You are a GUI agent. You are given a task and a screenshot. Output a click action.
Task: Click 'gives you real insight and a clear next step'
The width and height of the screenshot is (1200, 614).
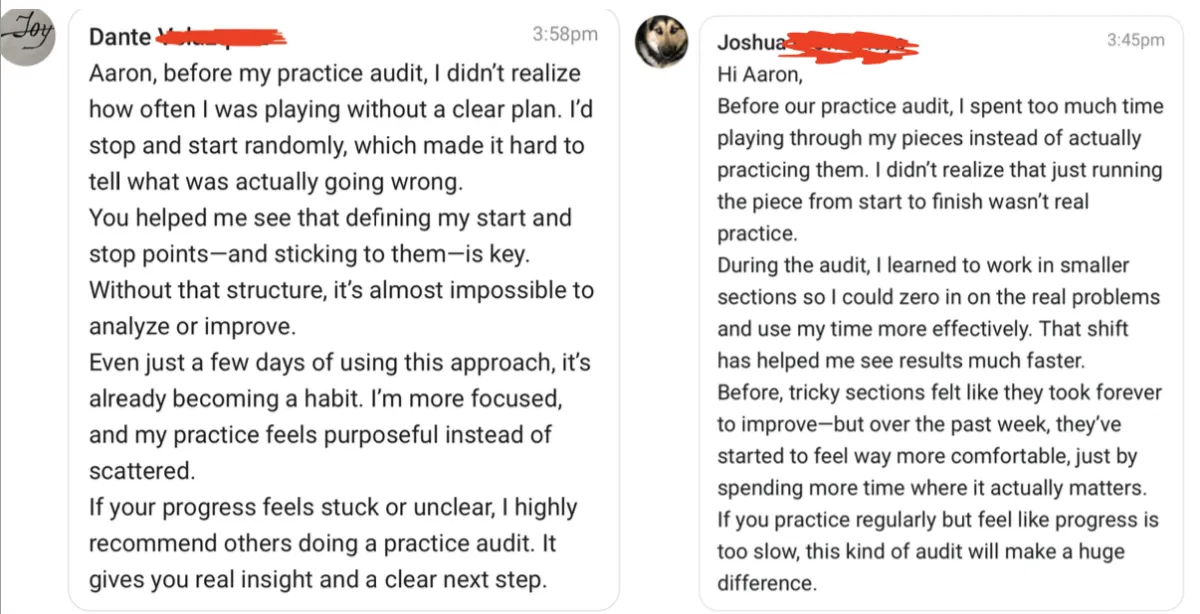318,579
